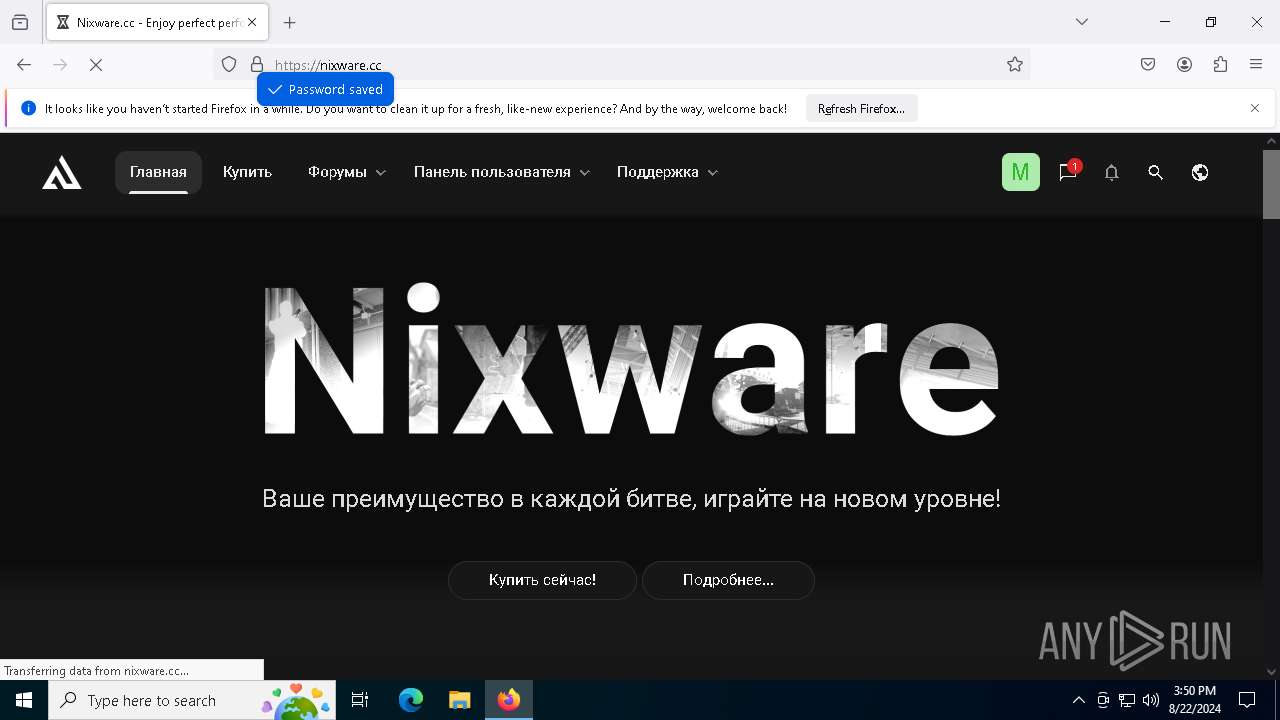Viewport: 1280px width, 720px height.
Task: Open the volume speaker tray icon
Action: tap(1151, 700)
